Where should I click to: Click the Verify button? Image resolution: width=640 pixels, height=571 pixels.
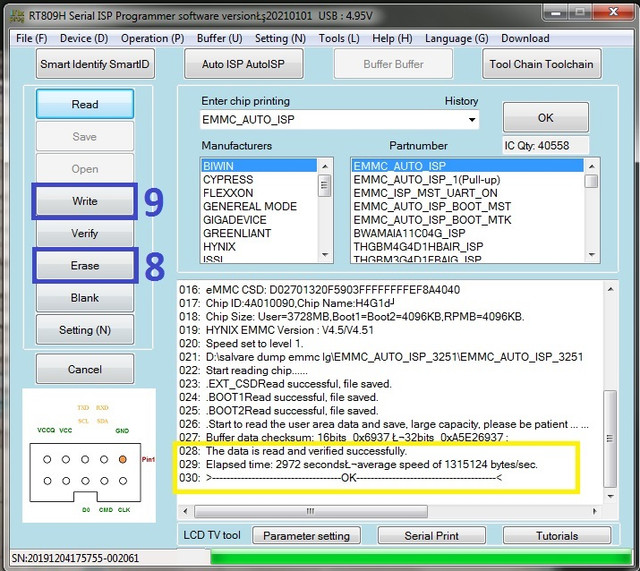85,233
